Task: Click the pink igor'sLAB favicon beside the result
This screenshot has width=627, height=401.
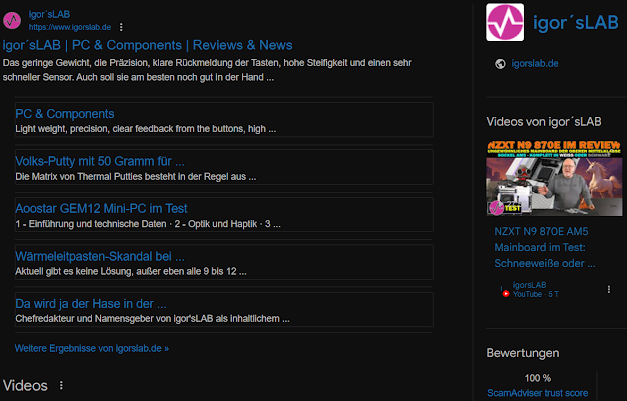Action: pyautogui.click(x=12, y=20)
